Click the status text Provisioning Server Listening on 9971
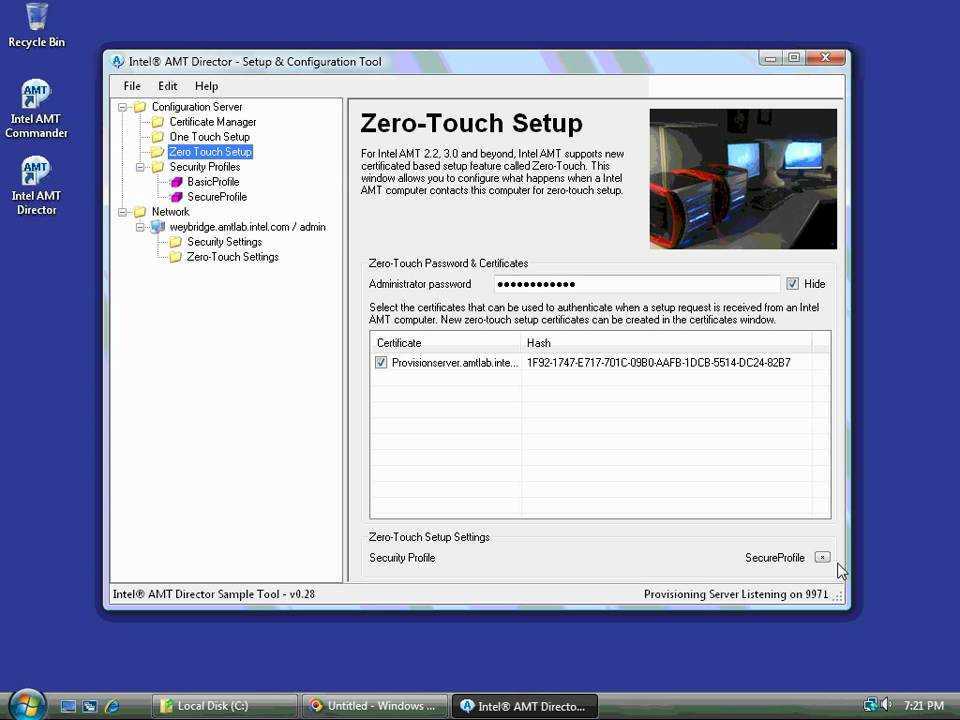This screenshot has height=720, width=960. (736, 594)
